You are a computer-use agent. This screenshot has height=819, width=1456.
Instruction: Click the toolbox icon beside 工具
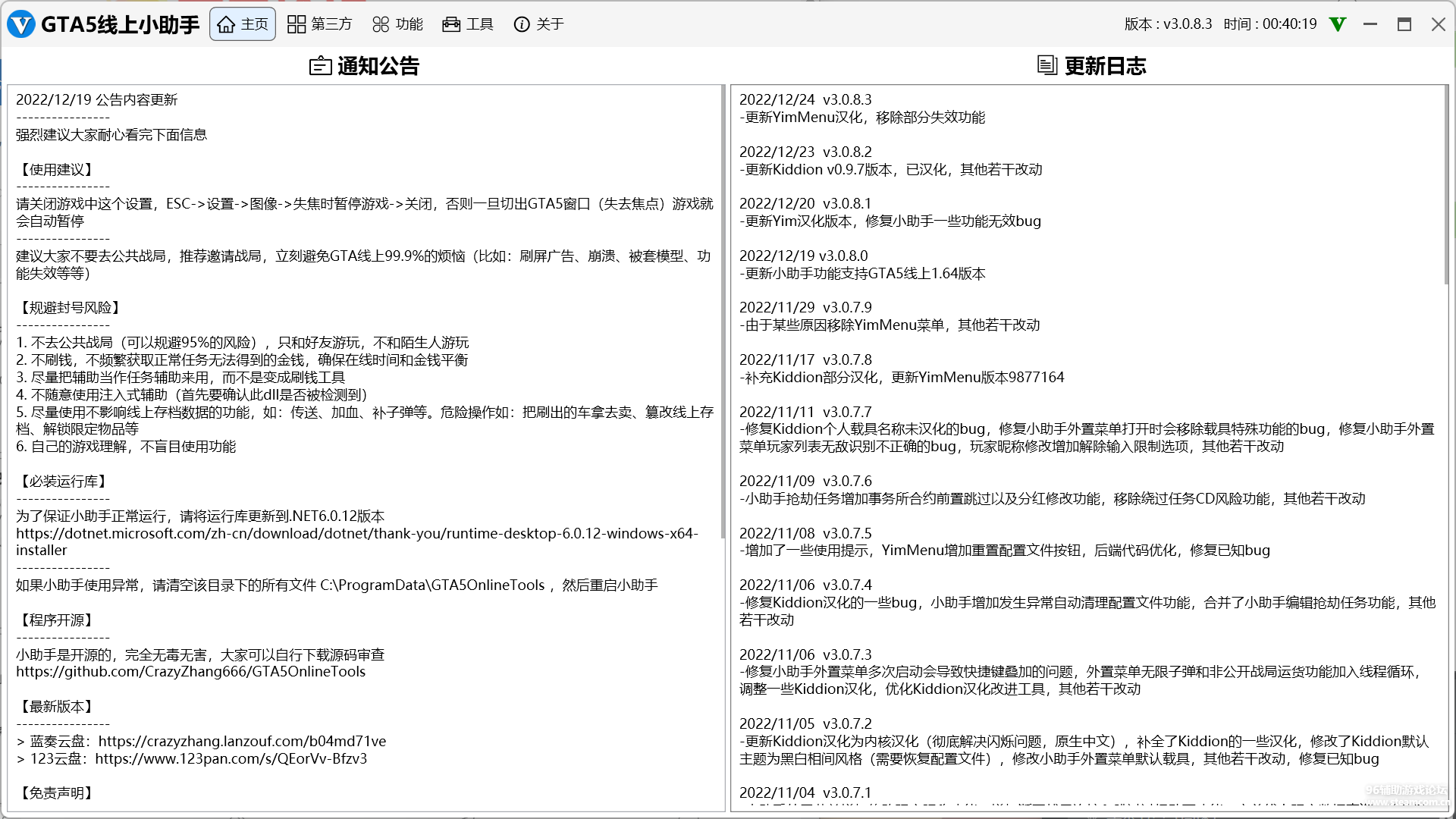(451, 24)
